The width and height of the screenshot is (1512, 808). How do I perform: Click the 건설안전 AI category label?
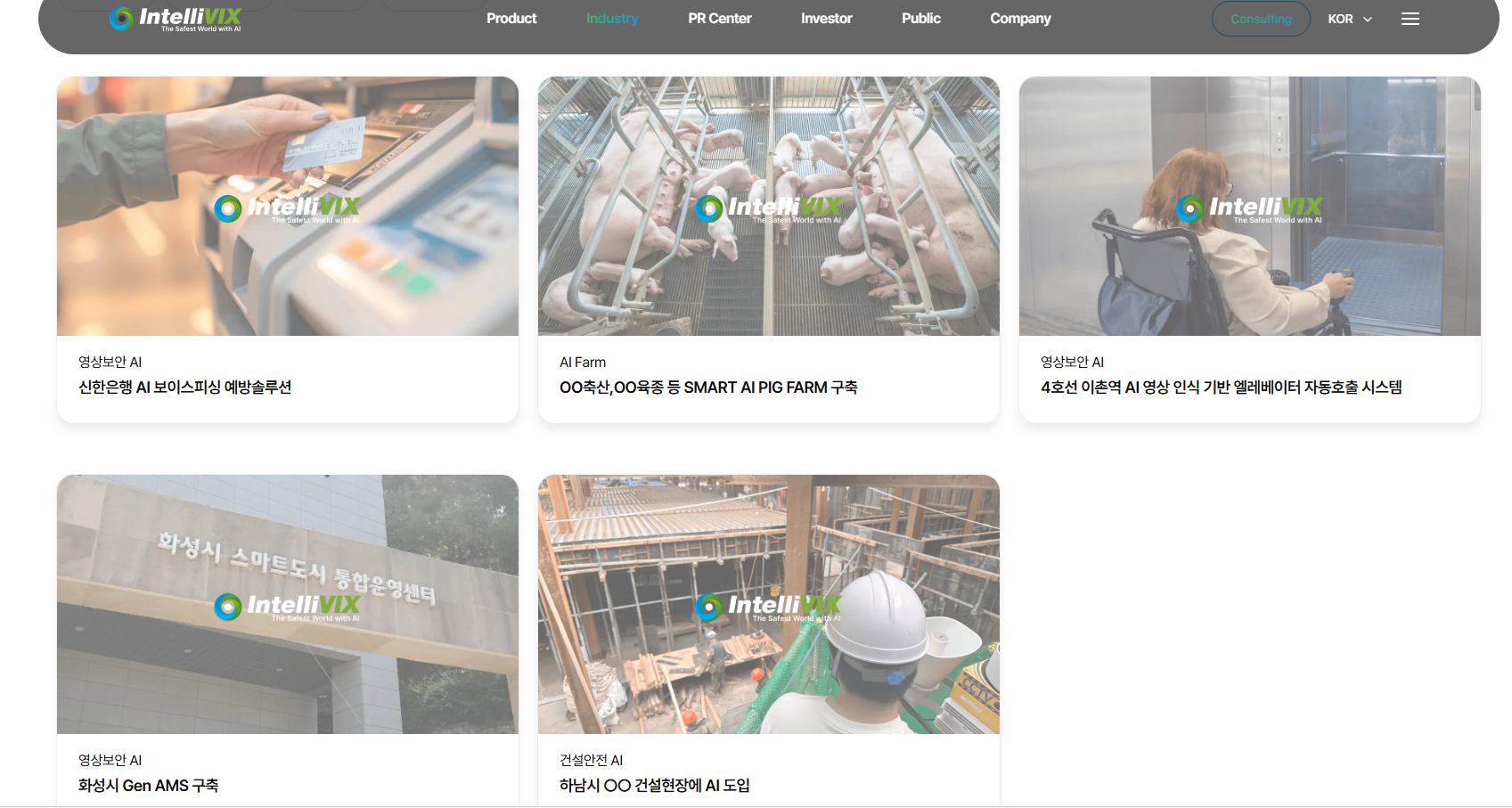coord(592,760)
